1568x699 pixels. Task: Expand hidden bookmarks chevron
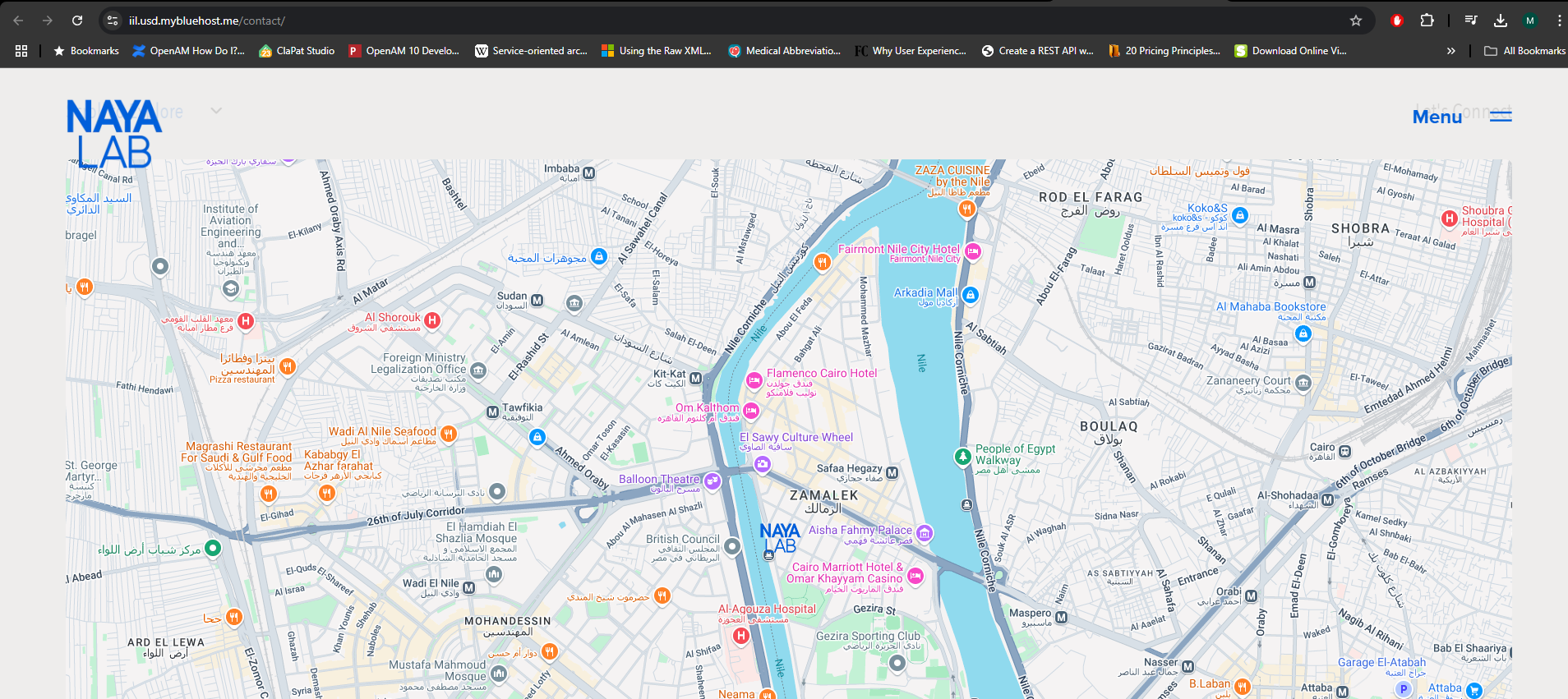click(1451, 51)
